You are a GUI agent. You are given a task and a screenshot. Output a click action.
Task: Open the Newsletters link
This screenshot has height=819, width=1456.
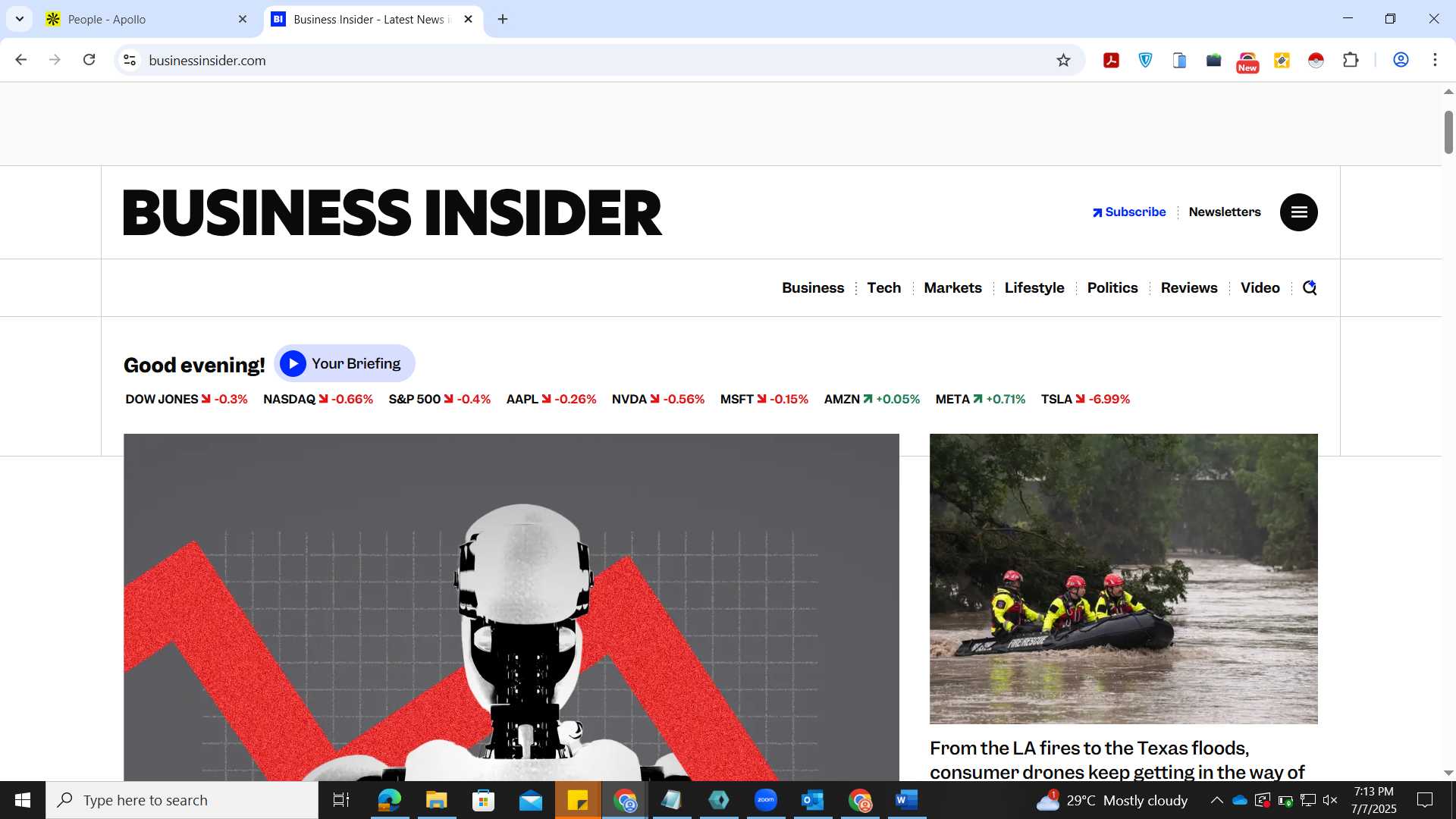pos(1225,212)
